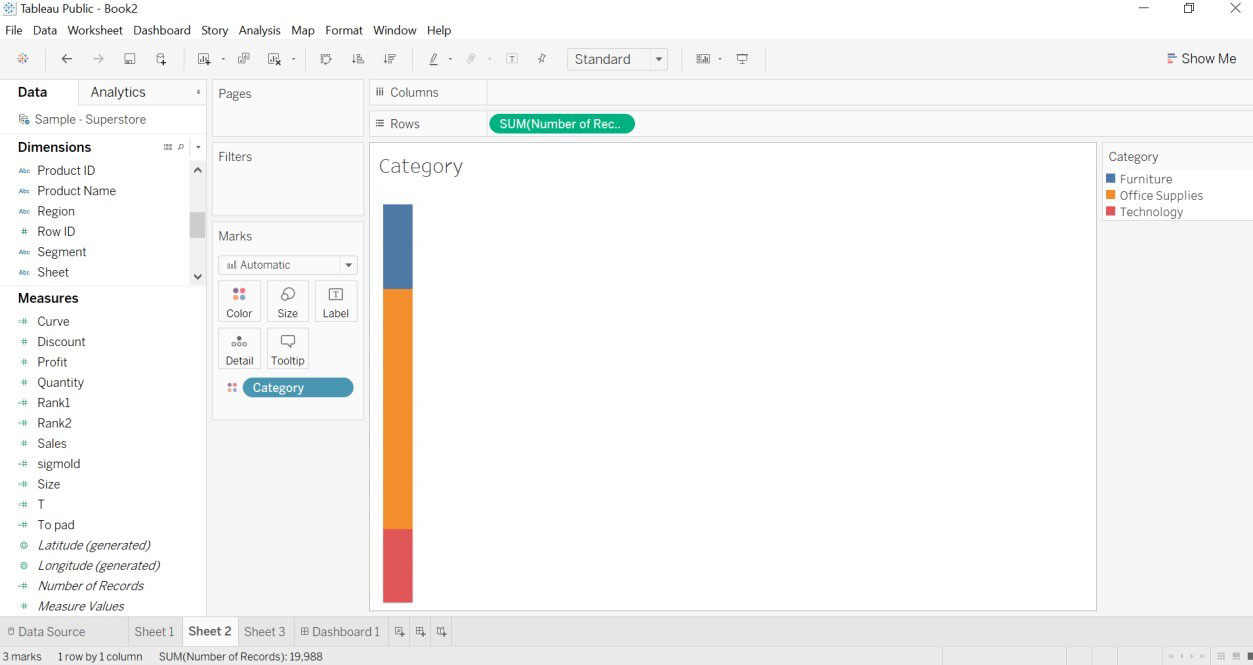
Task: Open Tooltip on the Marks card
Action: 288,349
